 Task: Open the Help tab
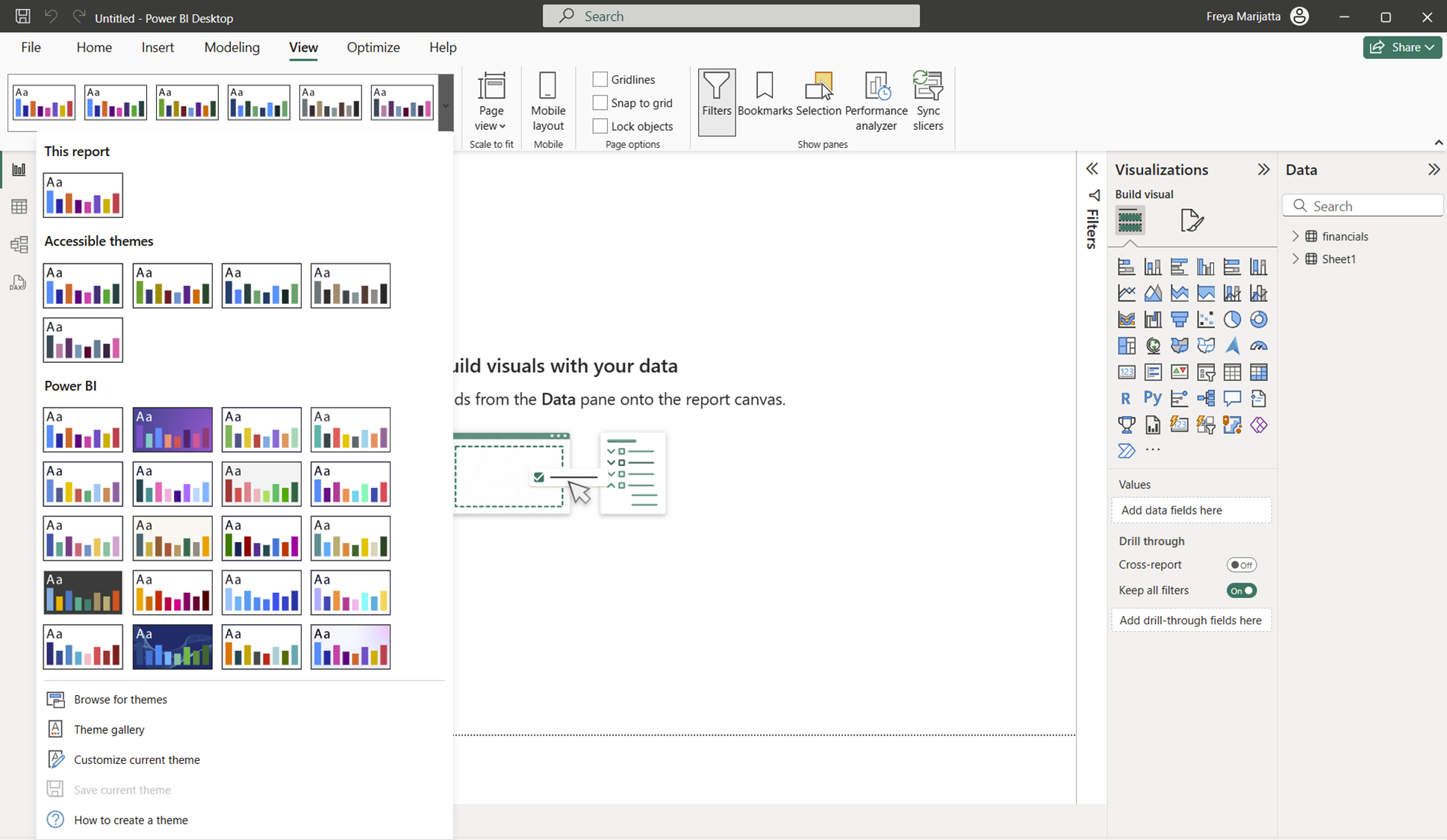tap(443, 47)
